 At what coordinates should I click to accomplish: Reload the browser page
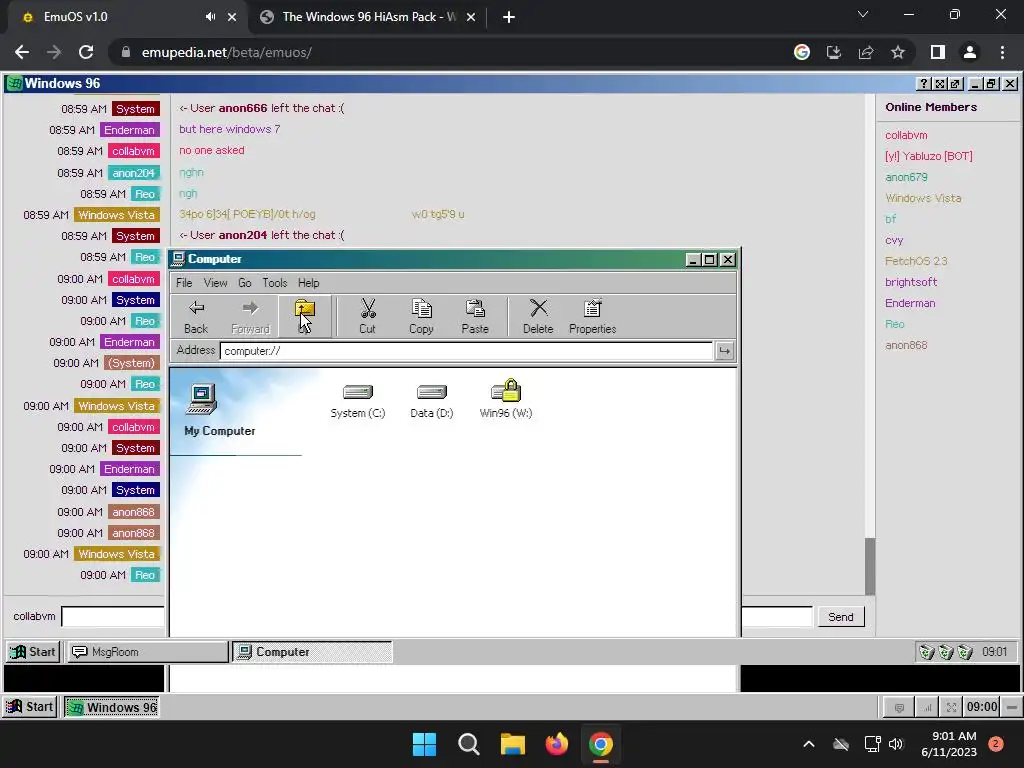pyautogui.click(x=86, y=52)
